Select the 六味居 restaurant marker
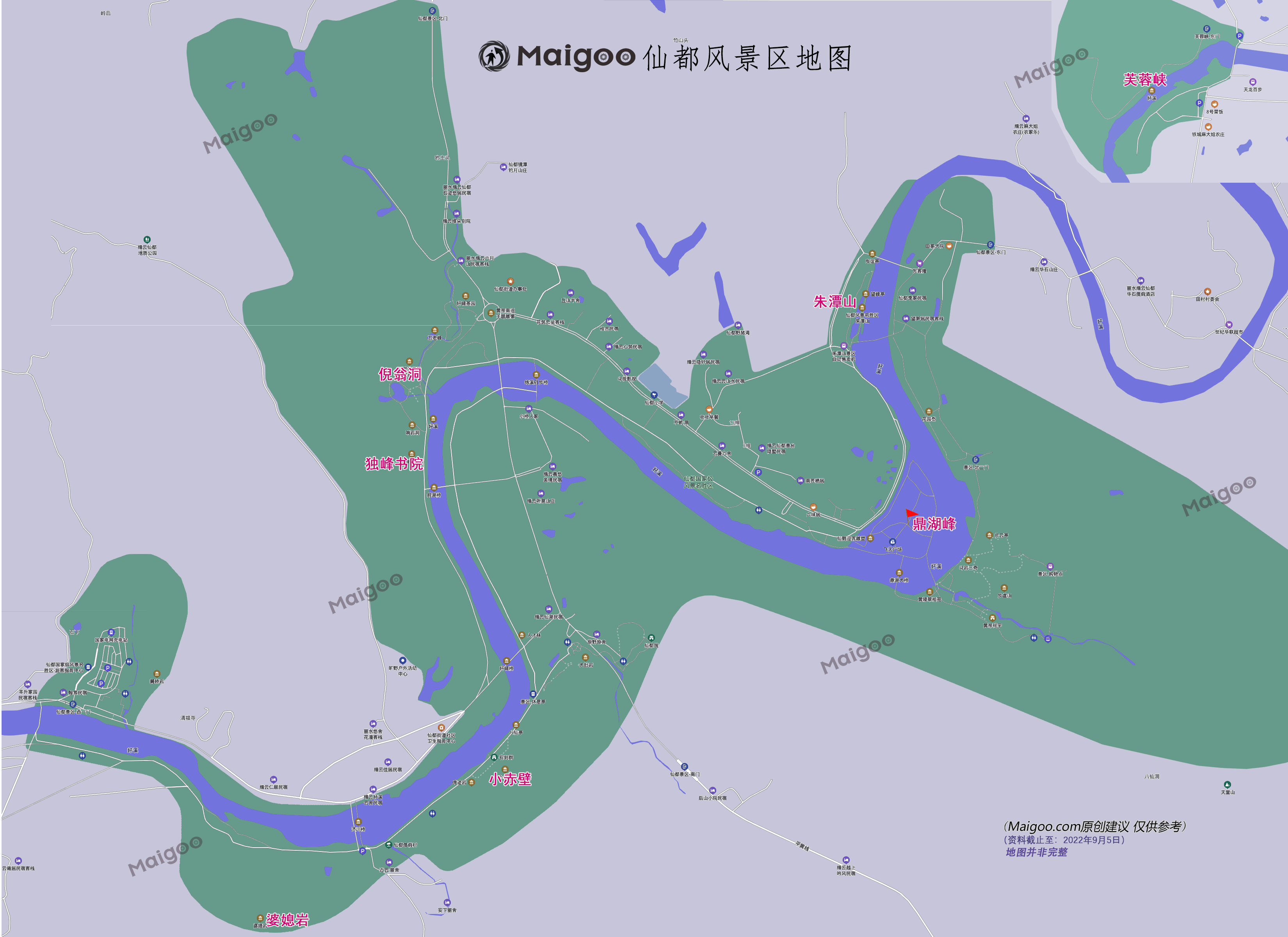 (x=813, y=507)
